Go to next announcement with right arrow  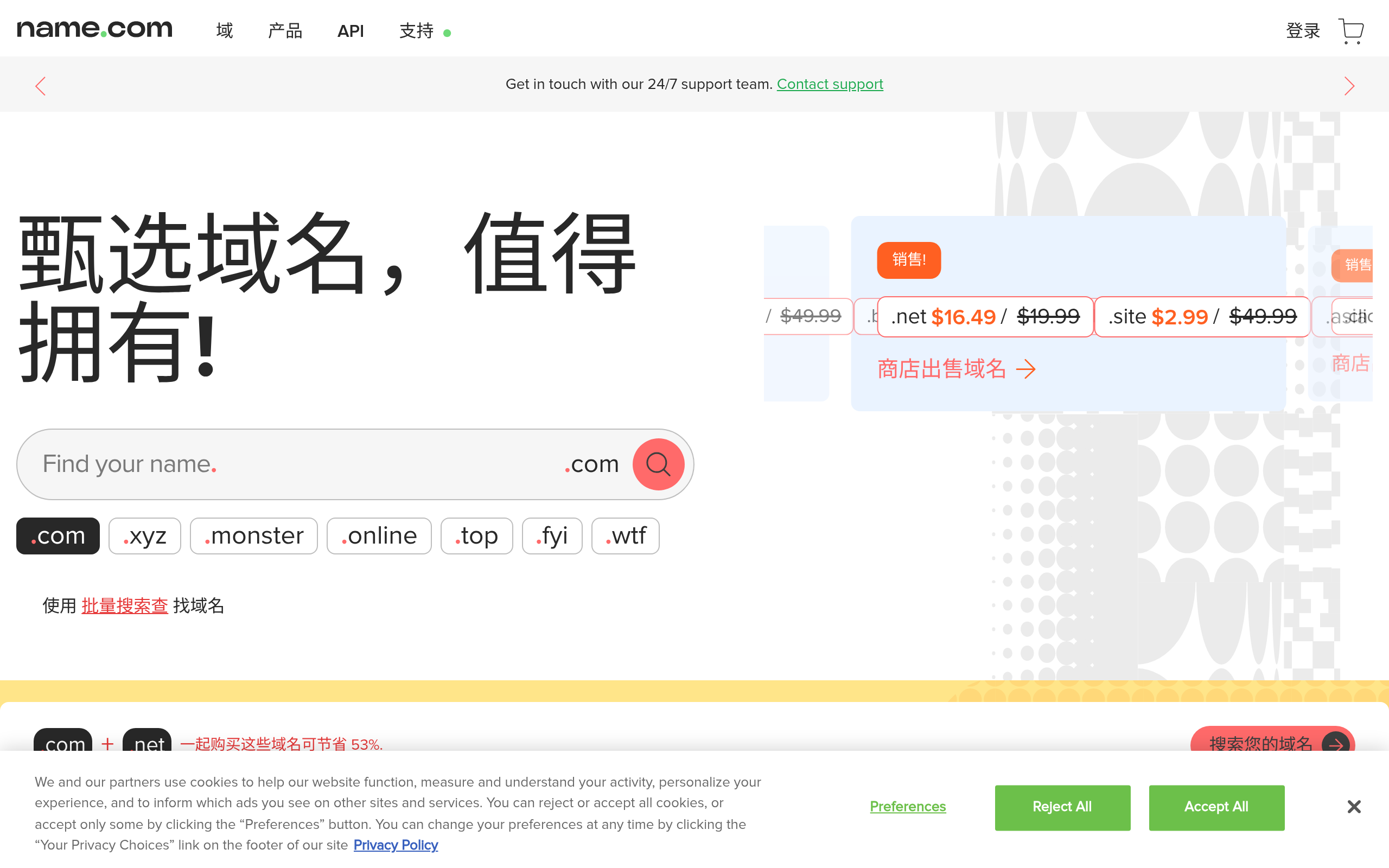click(x=1349, y=86)
